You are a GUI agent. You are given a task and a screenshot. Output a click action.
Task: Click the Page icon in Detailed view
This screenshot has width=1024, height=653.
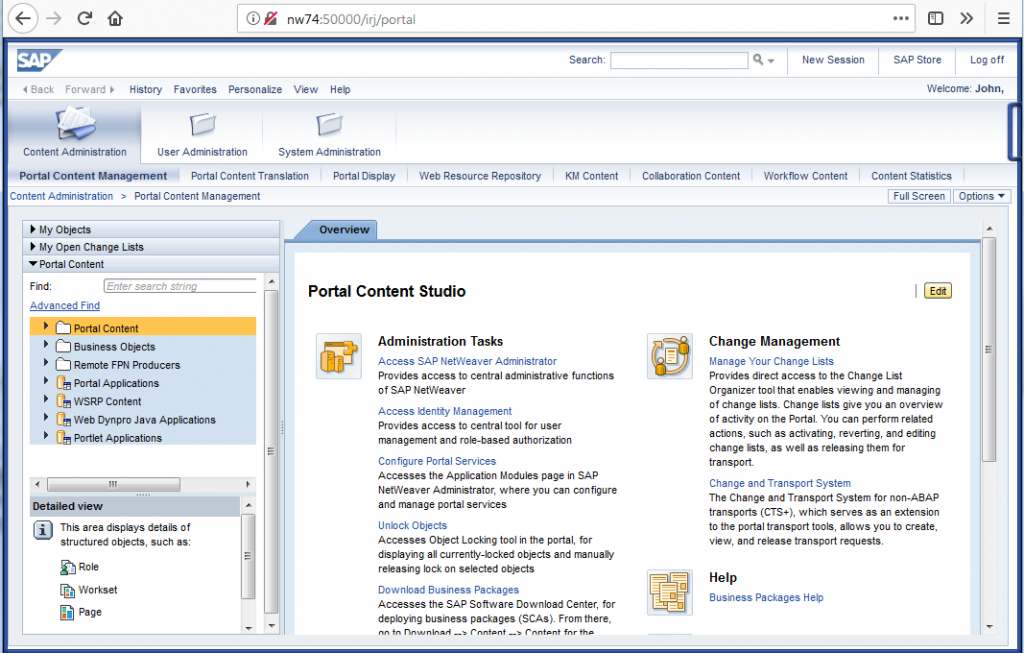(67, 613)
